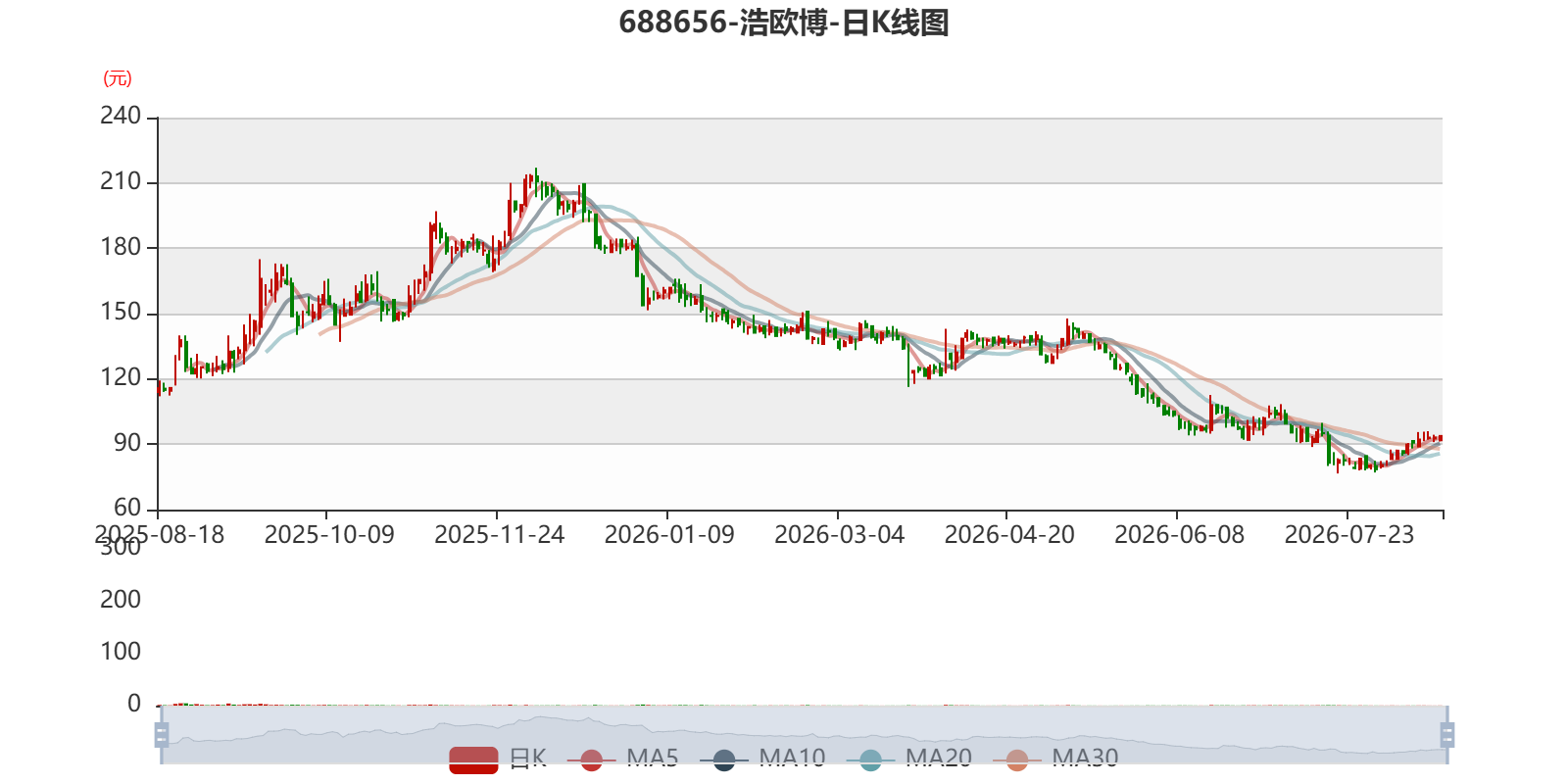Click the middle of the zoom overview bar
Screen dimensions: 1568x784
coord(804,734)
